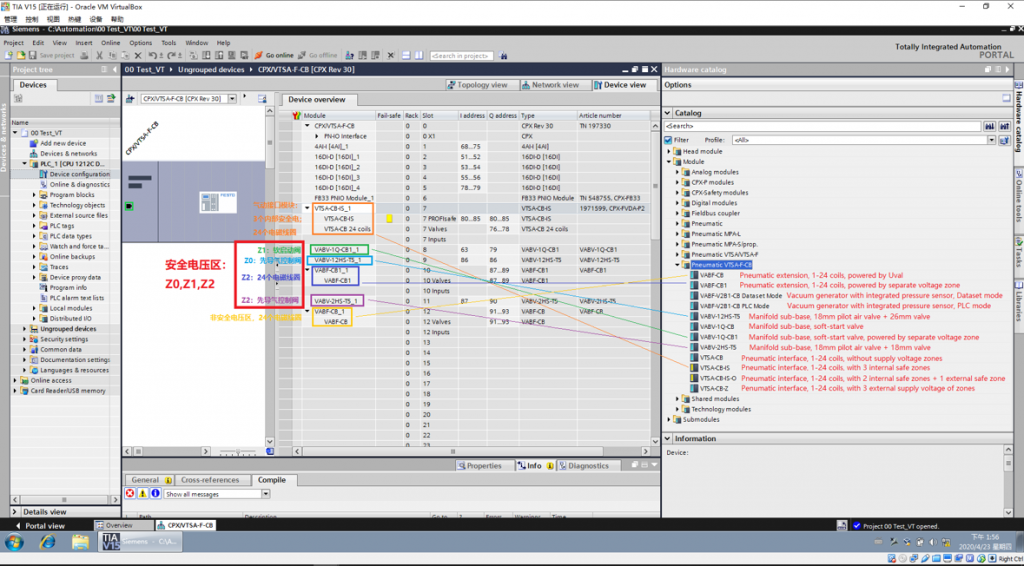Open the Options menu
1024x566 pixels.
140,43
